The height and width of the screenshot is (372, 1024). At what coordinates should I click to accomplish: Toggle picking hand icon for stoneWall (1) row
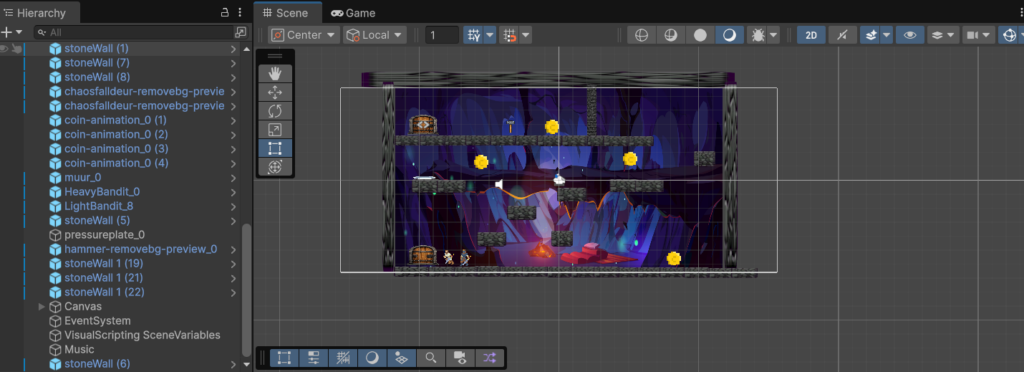pyautogui.click(x=18, y=48)
